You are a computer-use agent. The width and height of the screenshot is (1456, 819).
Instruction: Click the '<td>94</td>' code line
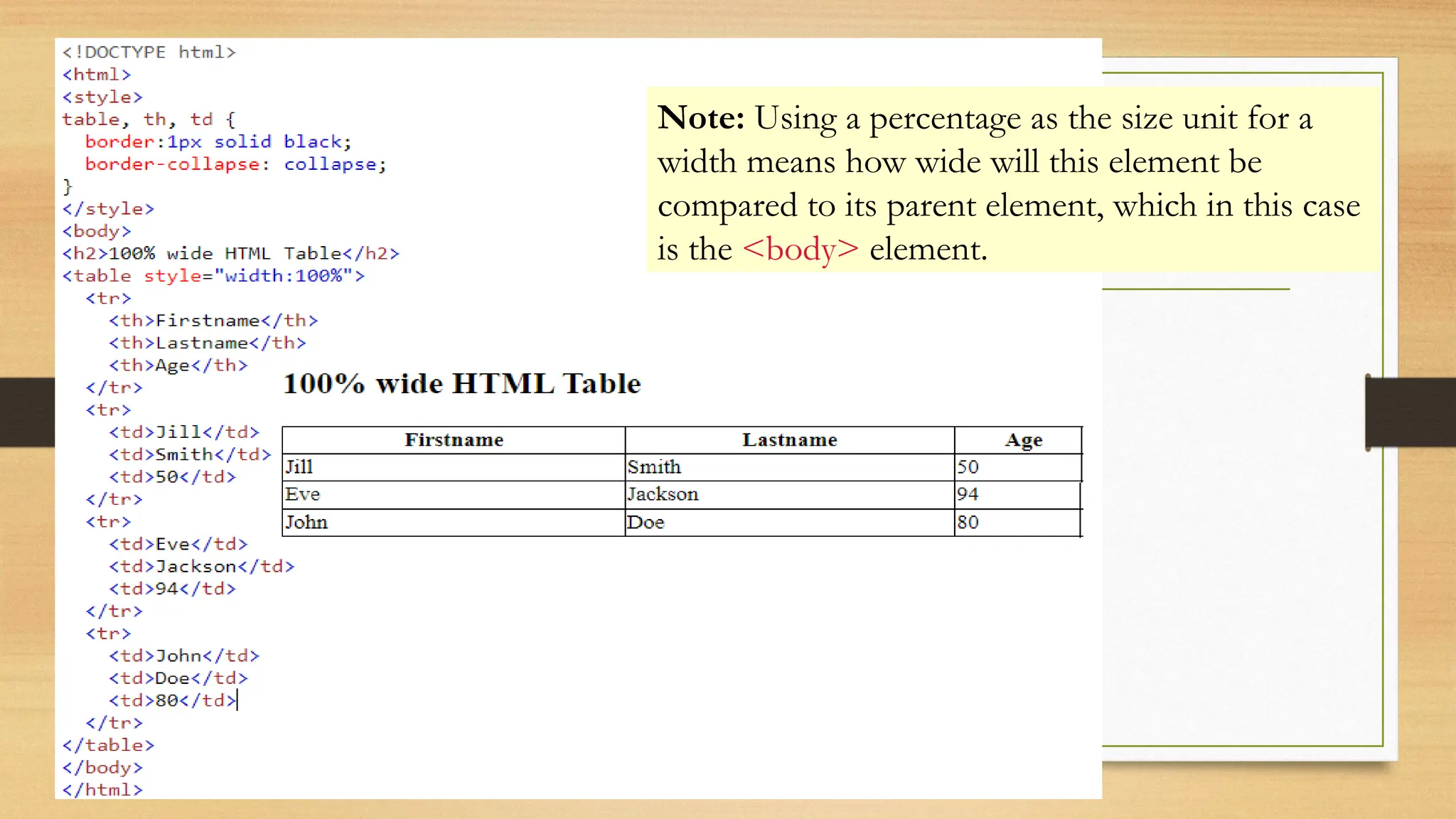(x=172, y=589)
